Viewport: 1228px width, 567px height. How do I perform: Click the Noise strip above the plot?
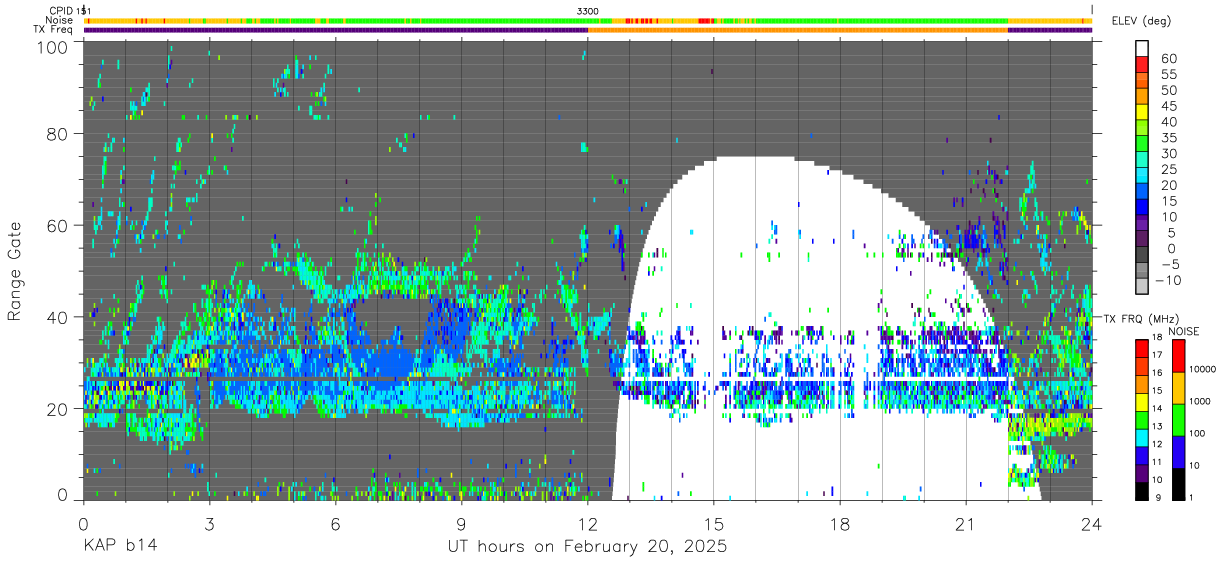[589, 20]
